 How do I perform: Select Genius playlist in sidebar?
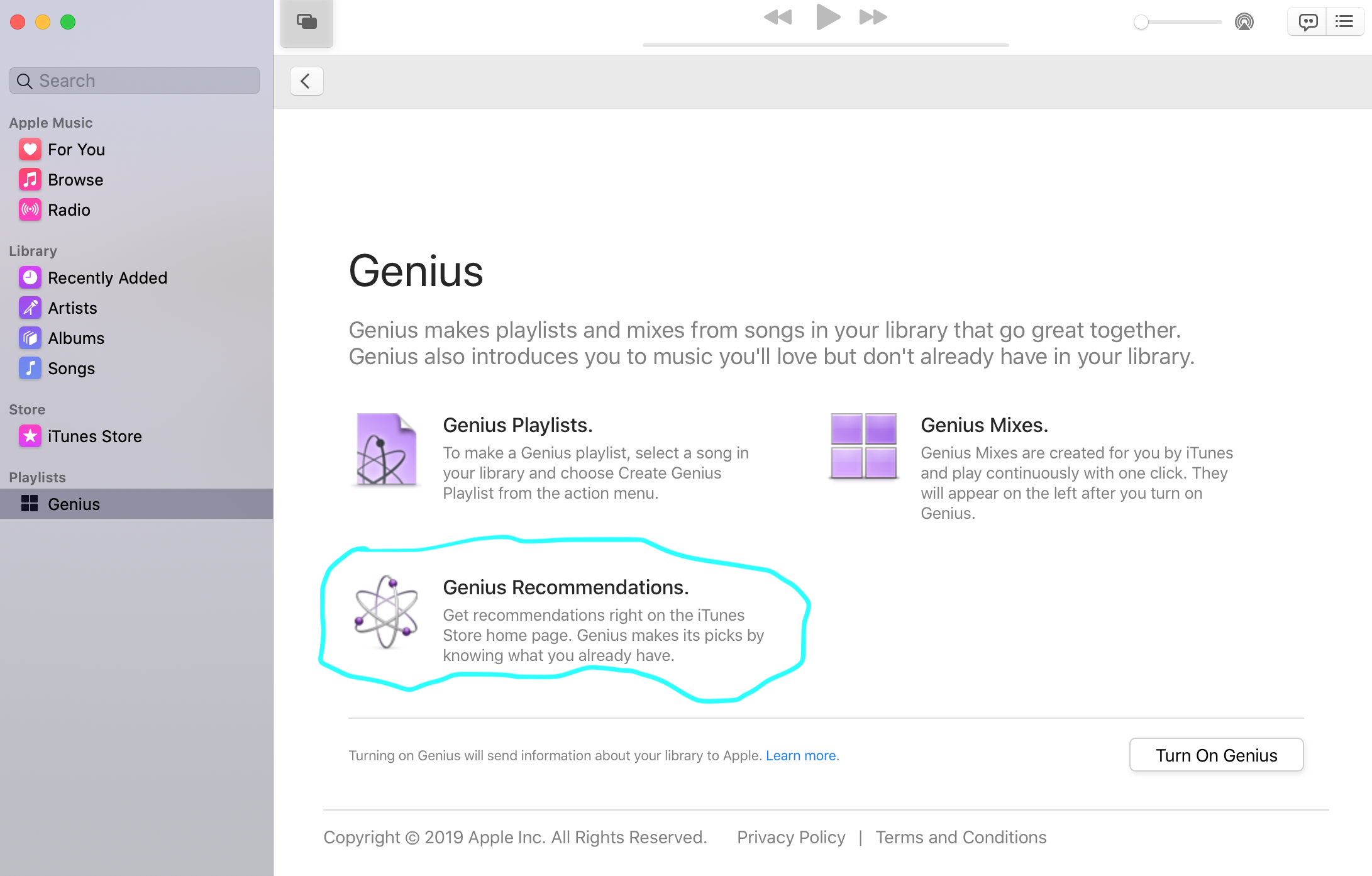point(136,504)
